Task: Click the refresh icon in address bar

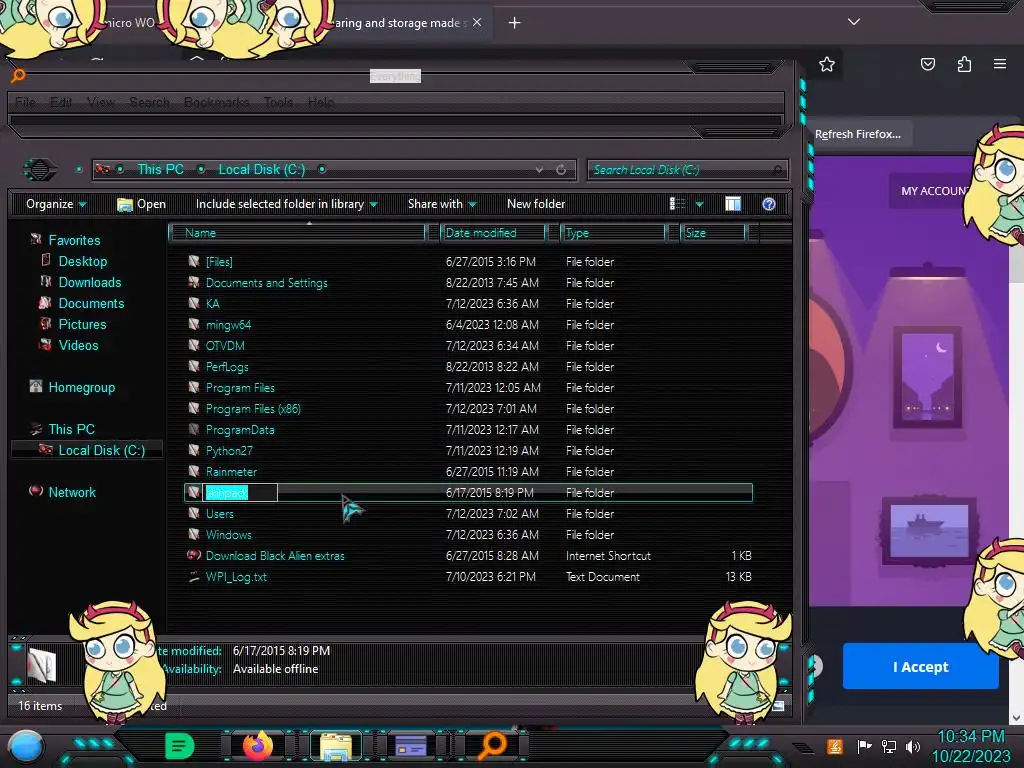Action: click(561, 170)
